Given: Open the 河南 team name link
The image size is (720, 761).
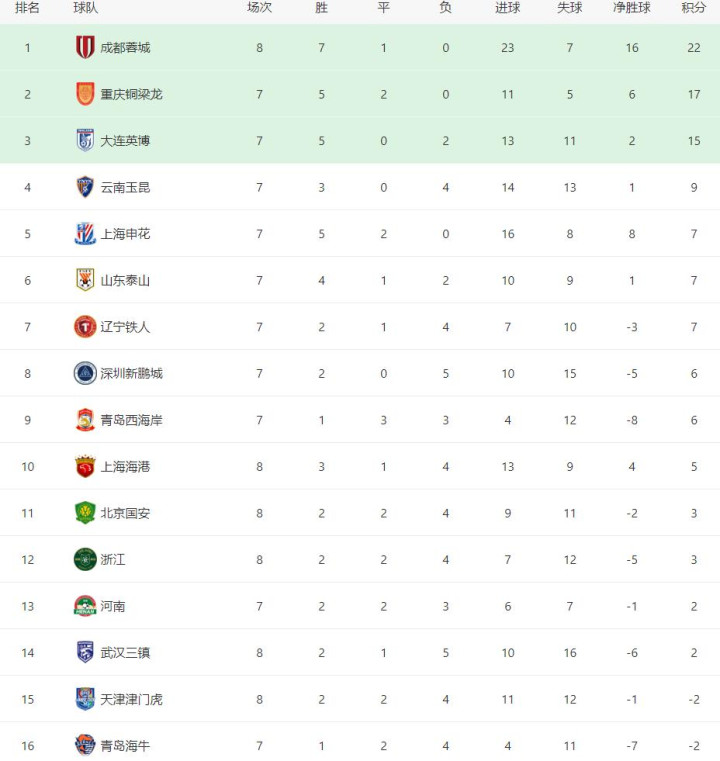Looking at the screenshot, I should tap(113, 606).
